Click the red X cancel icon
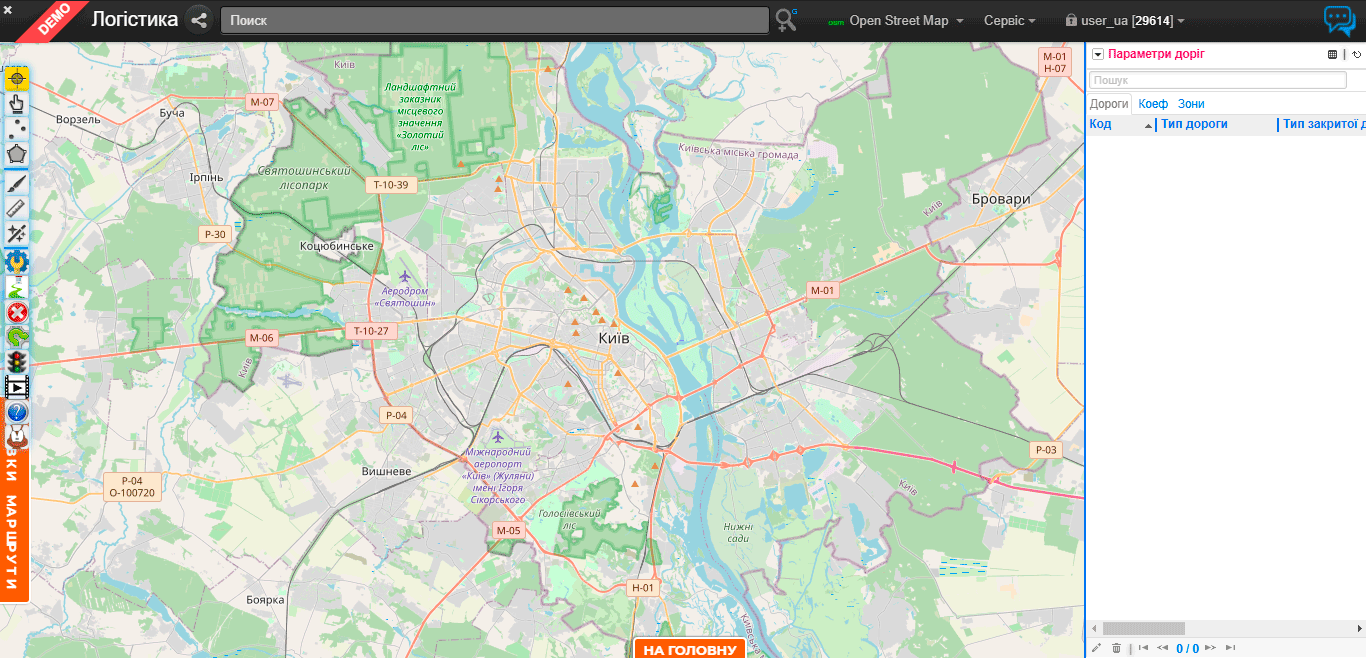Viewport: 1366px width, 658px height. [x=17, y=313]
